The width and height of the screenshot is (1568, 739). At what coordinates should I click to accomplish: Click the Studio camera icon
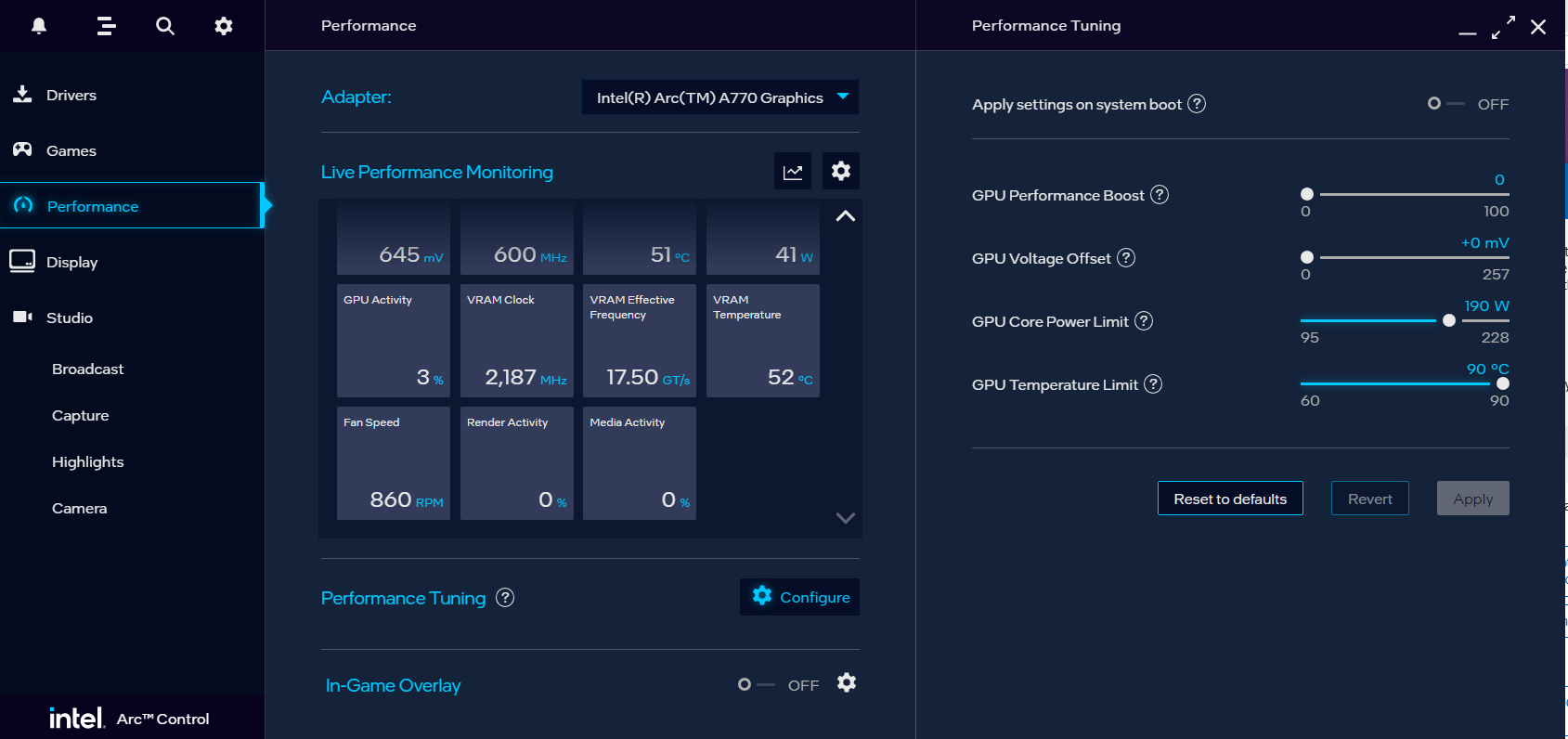(22, 317)
